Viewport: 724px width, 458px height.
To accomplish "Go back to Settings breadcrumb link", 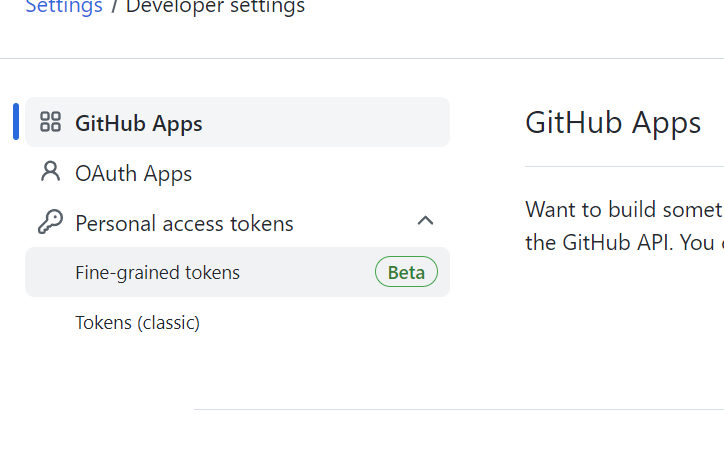I will 64,6.
